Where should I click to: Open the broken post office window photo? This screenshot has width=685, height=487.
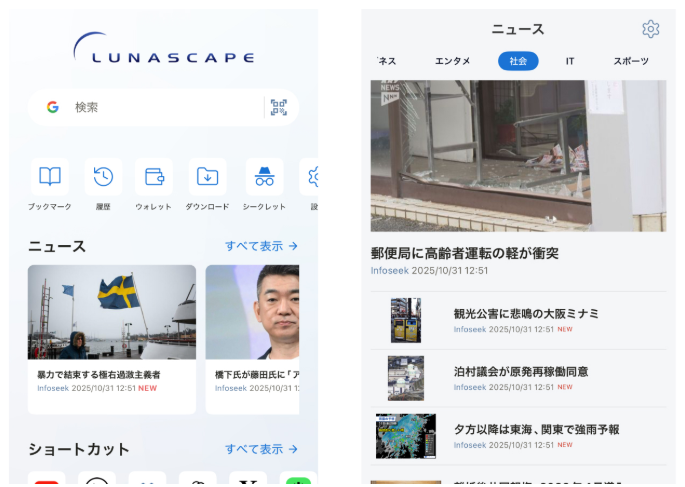[x=519, y=156]
